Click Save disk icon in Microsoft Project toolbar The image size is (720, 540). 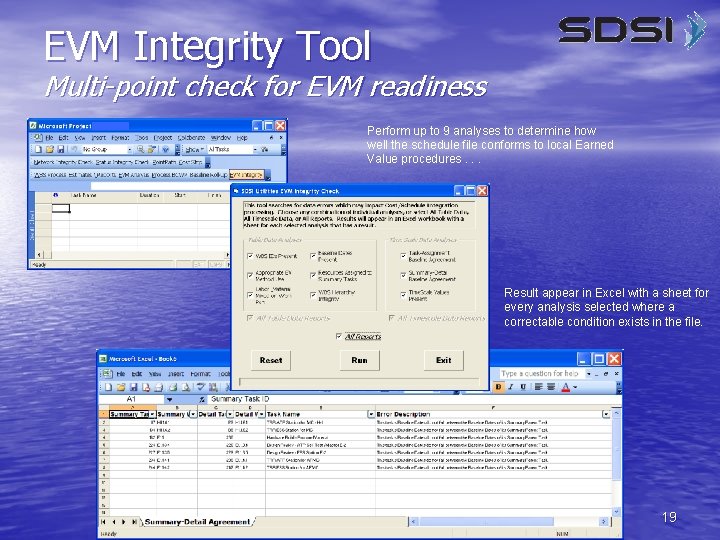60,150
